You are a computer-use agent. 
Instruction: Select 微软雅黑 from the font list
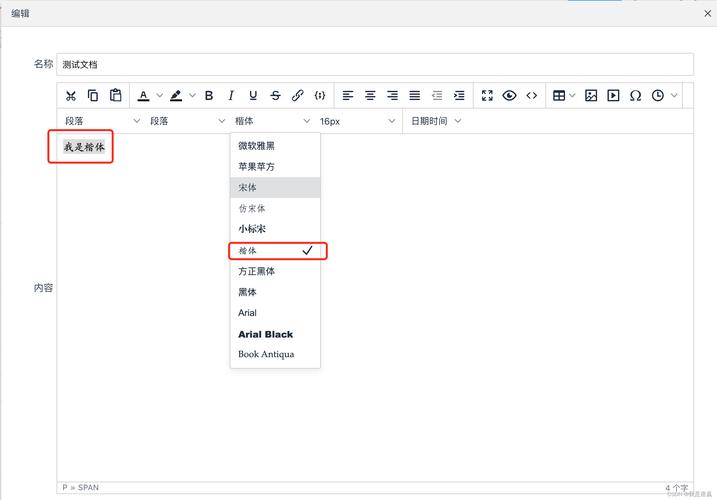point(257,146)
